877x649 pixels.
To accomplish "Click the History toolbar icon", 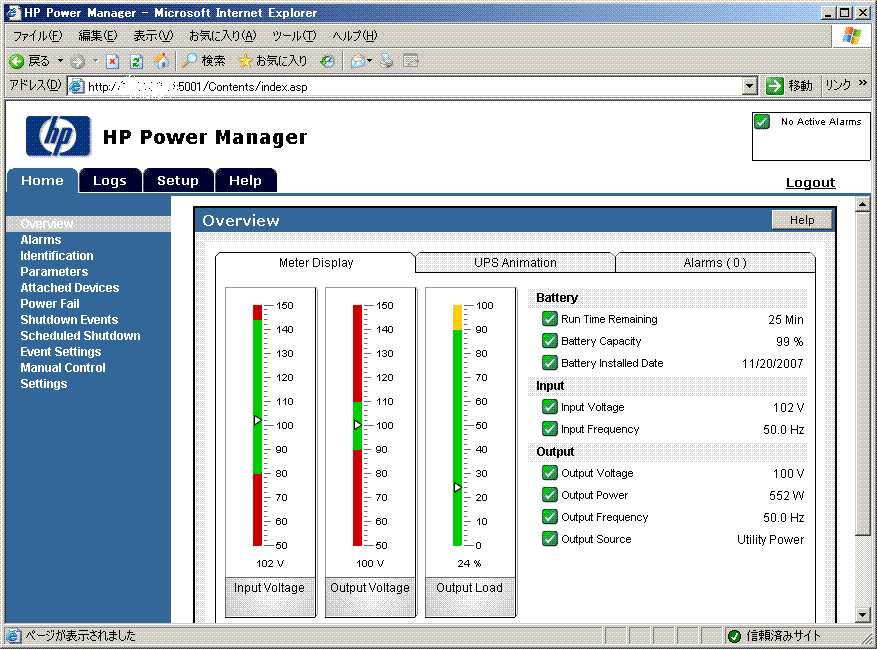I will coord(327,61).
